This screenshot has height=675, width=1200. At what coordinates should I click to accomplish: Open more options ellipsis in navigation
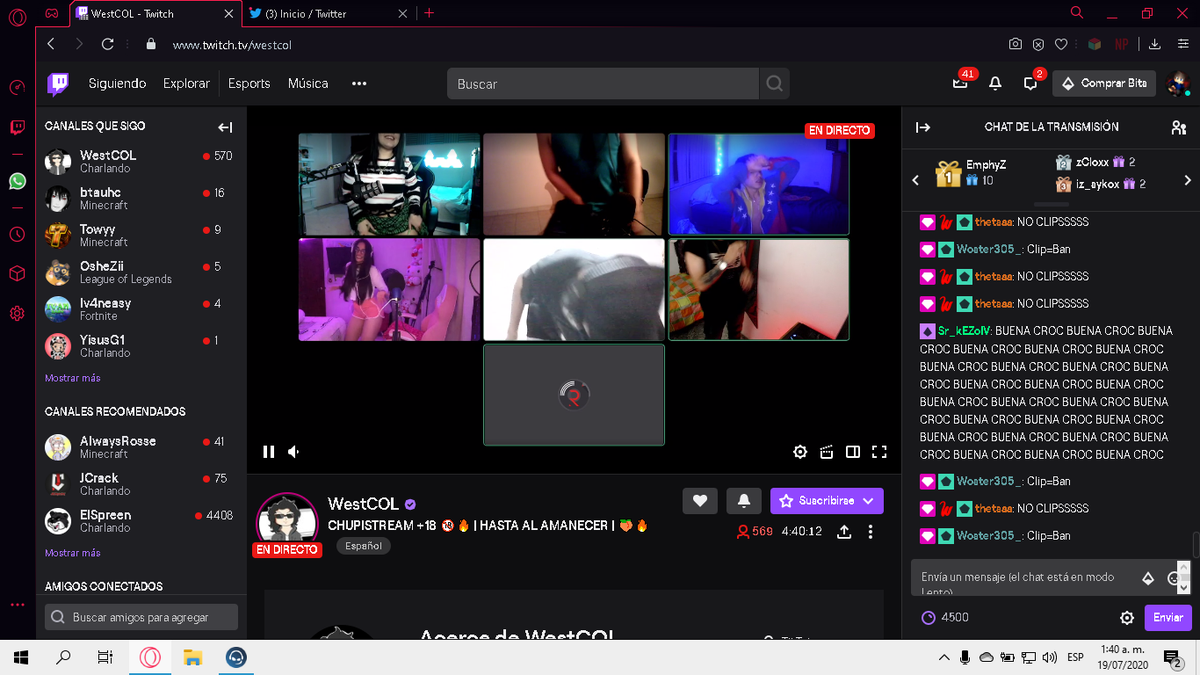359,84
